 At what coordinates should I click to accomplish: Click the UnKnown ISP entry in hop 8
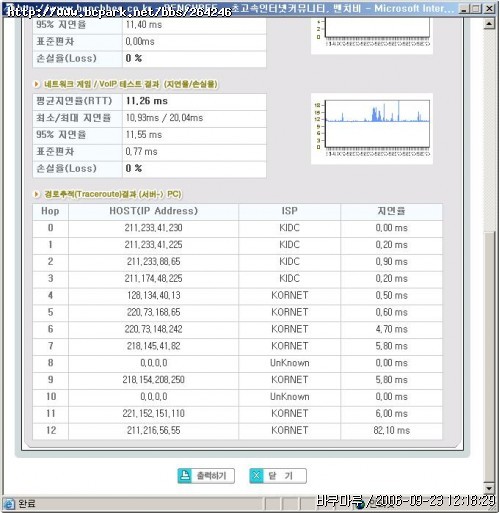(x=289, y=363)
